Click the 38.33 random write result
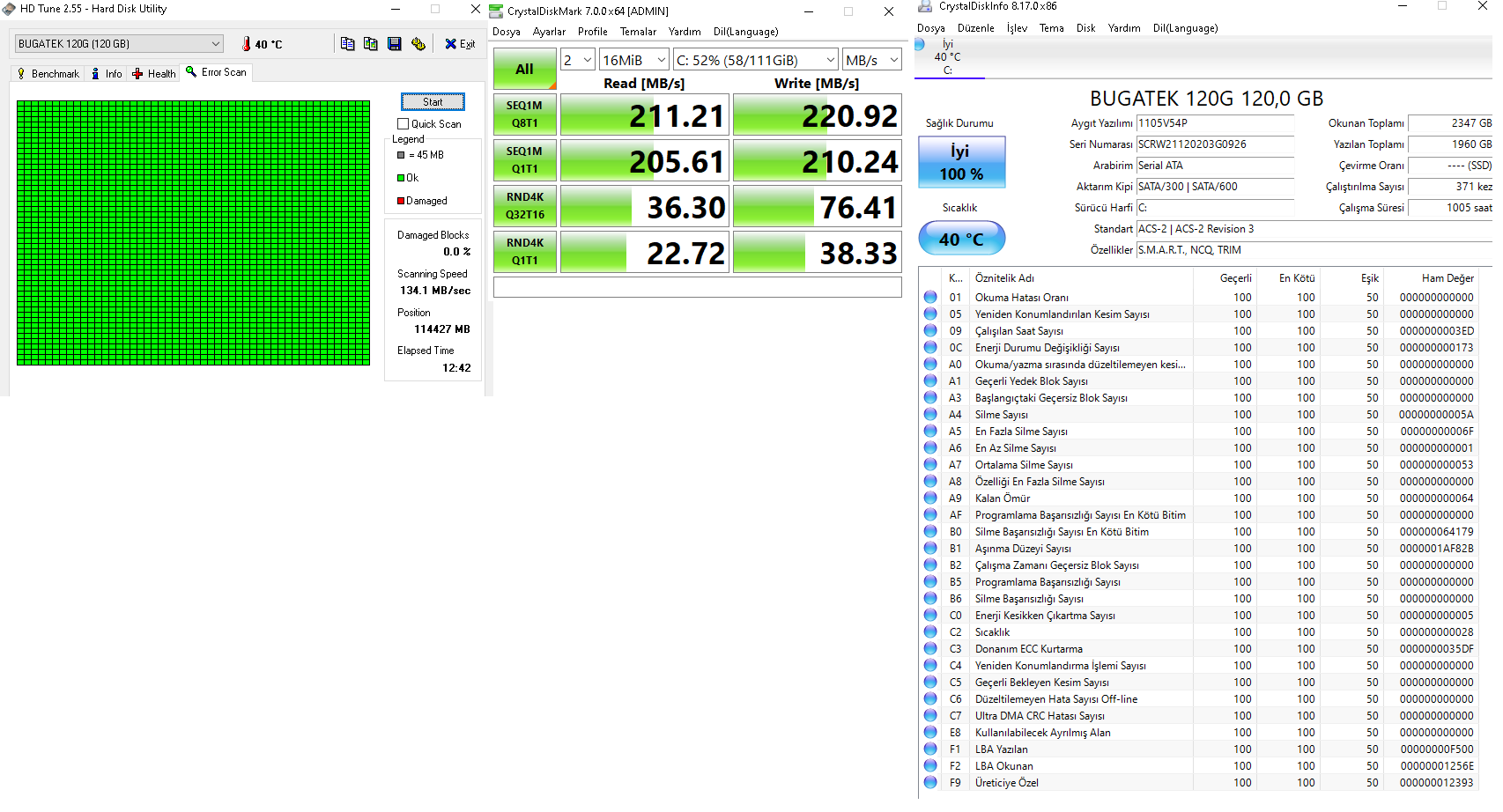The height and width of the screenshot is (812, 1503). [818, 252]
